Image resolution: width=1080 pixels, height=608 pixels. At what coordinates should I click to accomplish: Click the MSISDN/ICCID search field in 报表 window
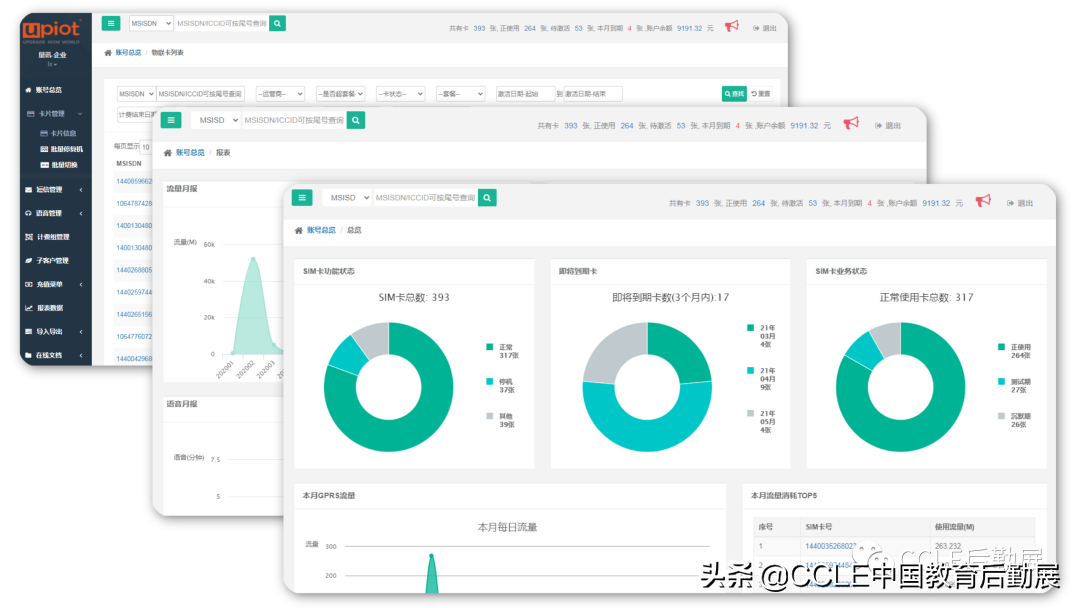[x=293, y=120]
